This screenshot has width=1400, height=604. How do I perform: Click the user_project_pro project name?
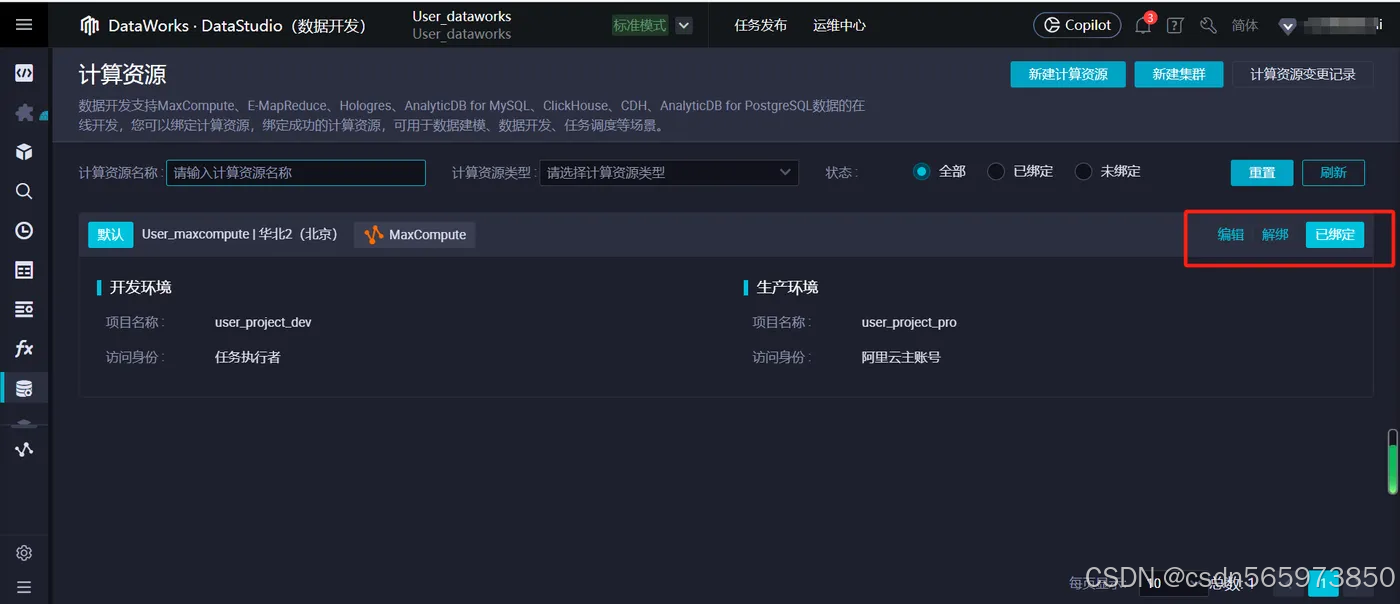coord(909,323)
